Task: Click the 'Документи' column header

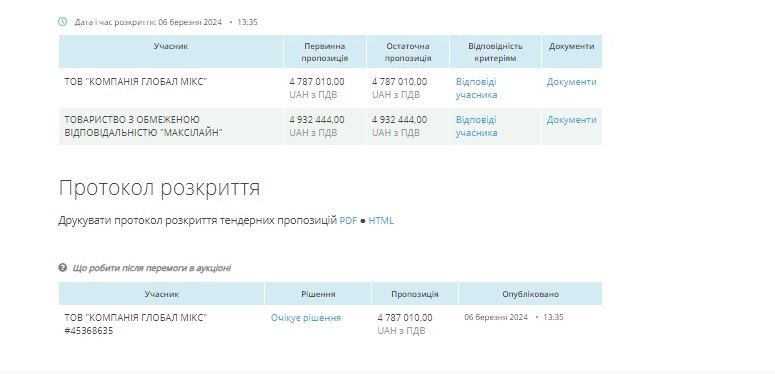Action: pyautogui.click(x=571, y=51)
